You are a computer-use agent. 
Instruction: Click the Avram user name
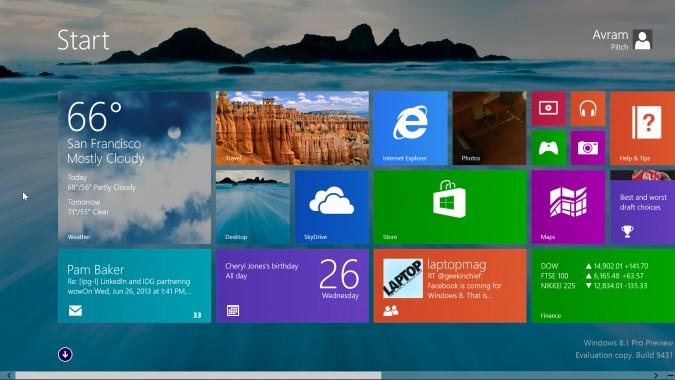pyautogui.click(x=610, y=35)
